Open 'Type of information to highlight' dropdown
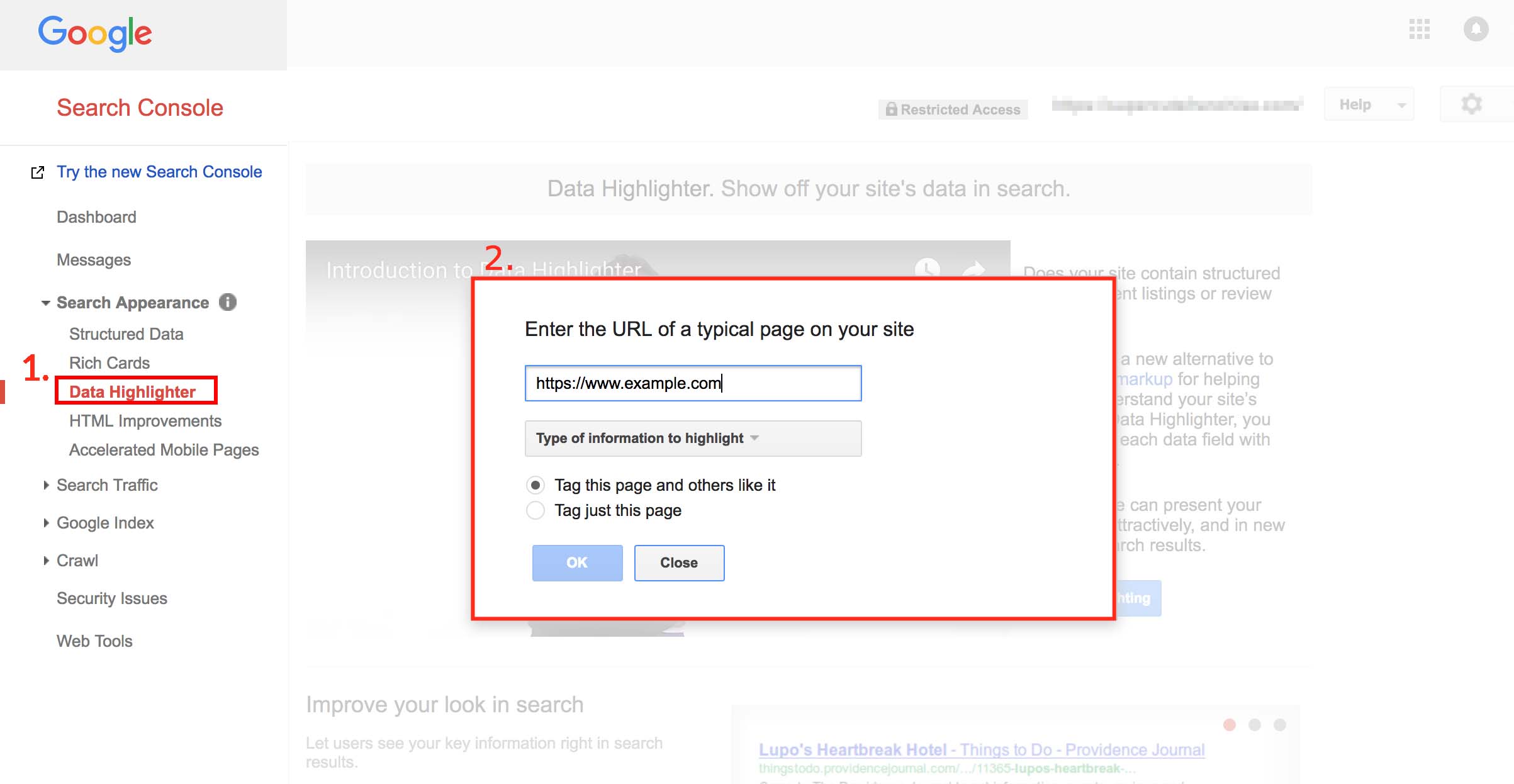The image size is (1514, 784). (693, 438)
